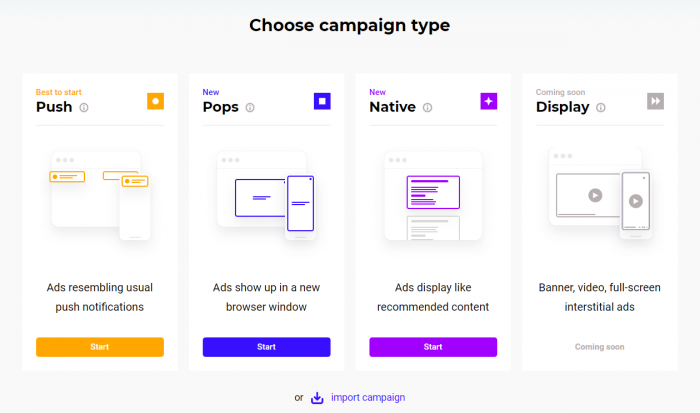This screenshot has width=700, height=413.
Task: Click the blue Pops square icon
Action: click(322, 101)
